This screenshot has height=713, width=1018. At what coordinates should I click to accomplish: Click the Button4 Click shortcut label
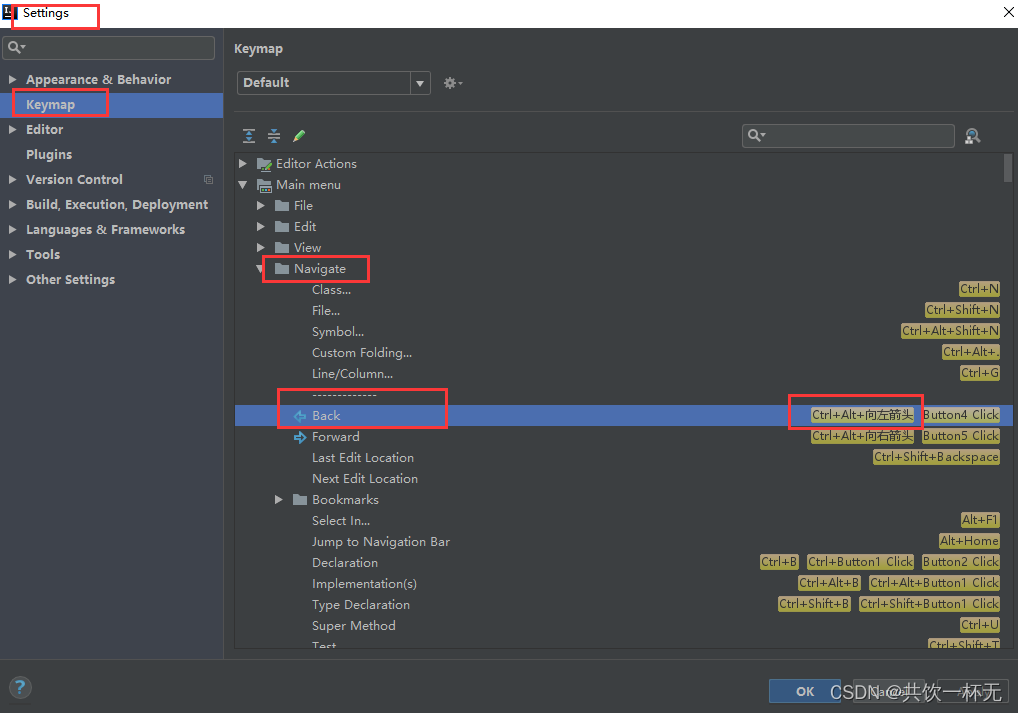[x=961, y=415]
